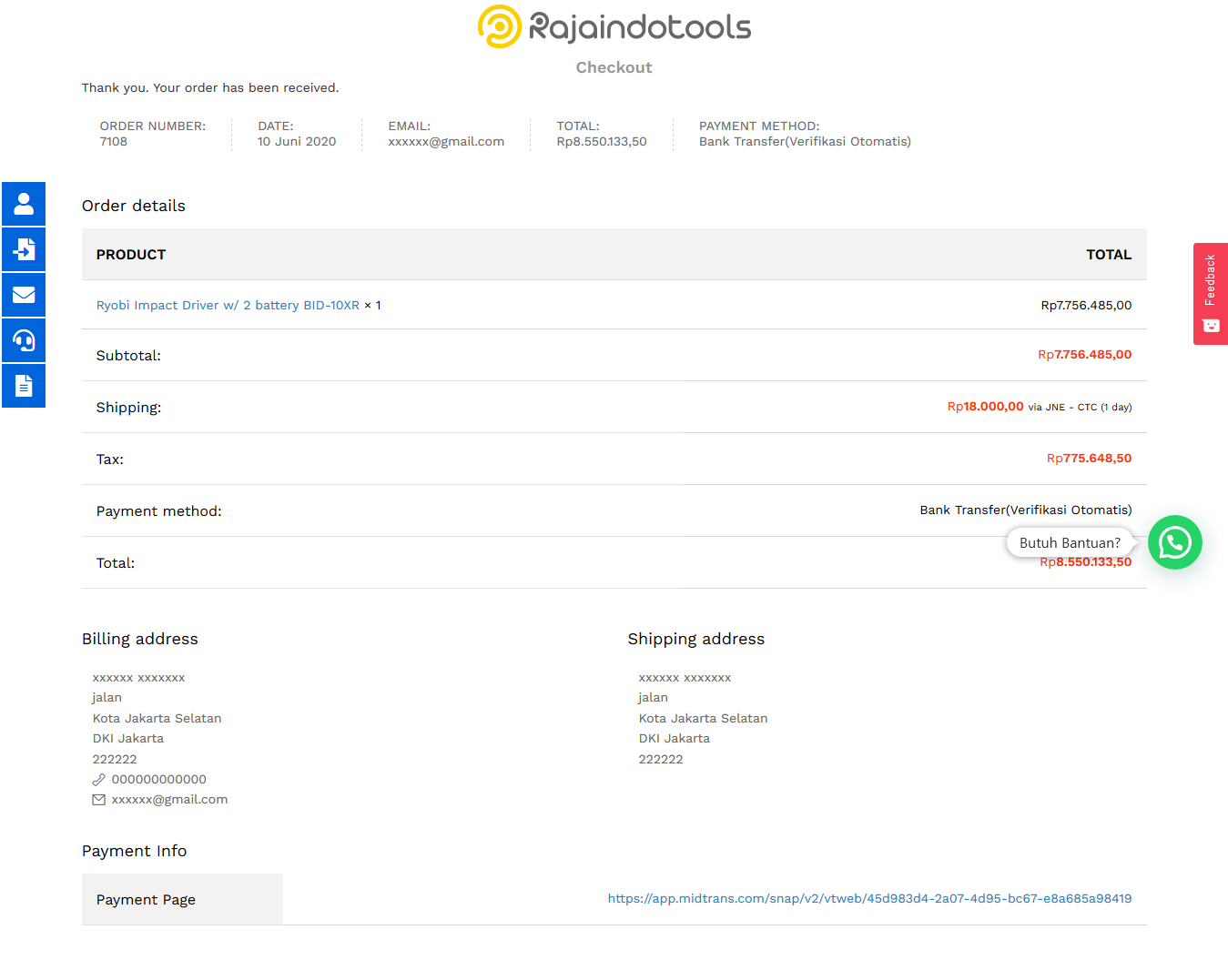Click the tax amount Rp775.648,50
Screen dimensions: 1228x980
click(x=1090, y=458)
